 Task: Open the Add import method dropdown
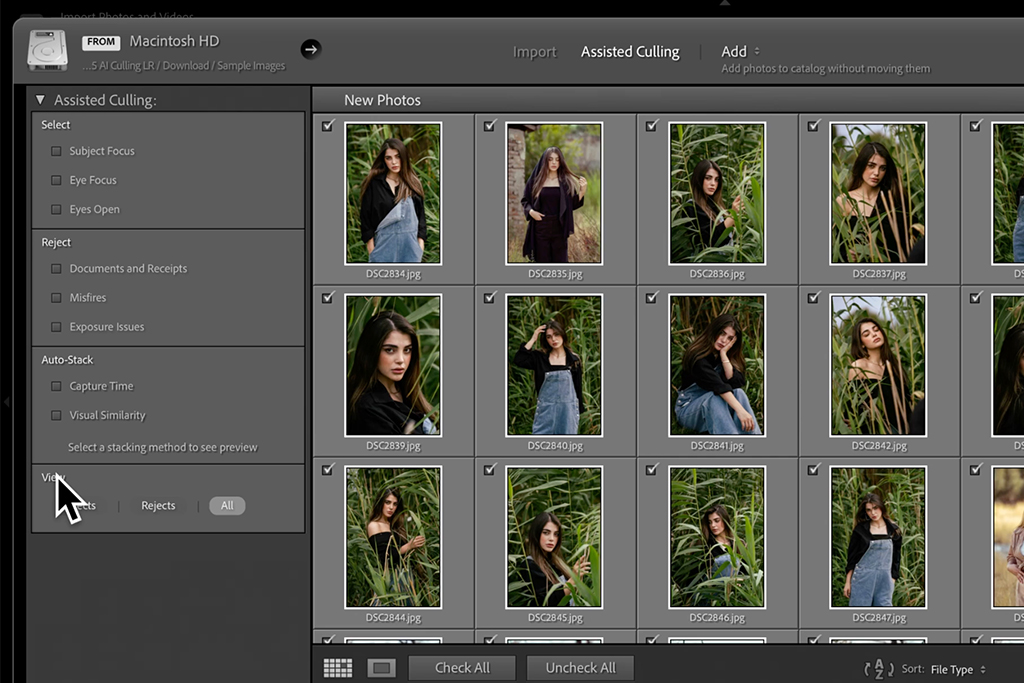point(740,51)
